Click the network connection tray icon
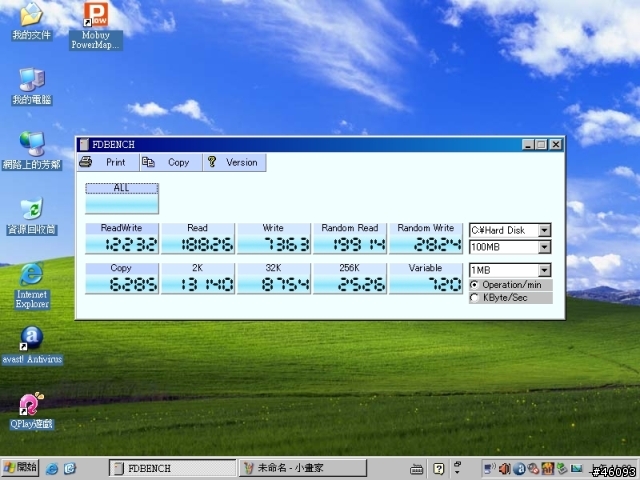The width and height of the screenshot is (640, 480). click(x=488, y=468)
